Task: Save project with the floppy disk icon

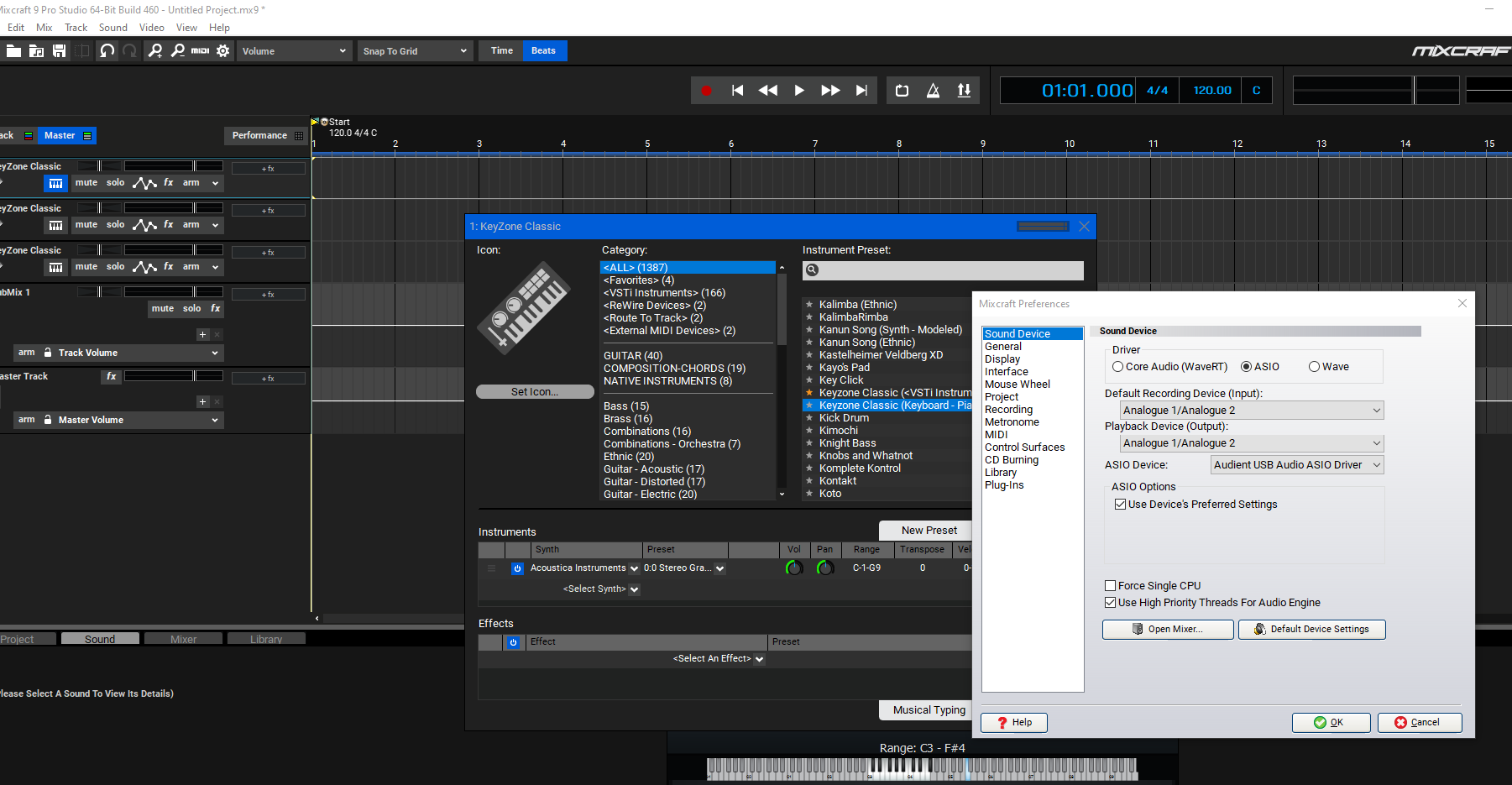Action: click(x=59, y=51)
